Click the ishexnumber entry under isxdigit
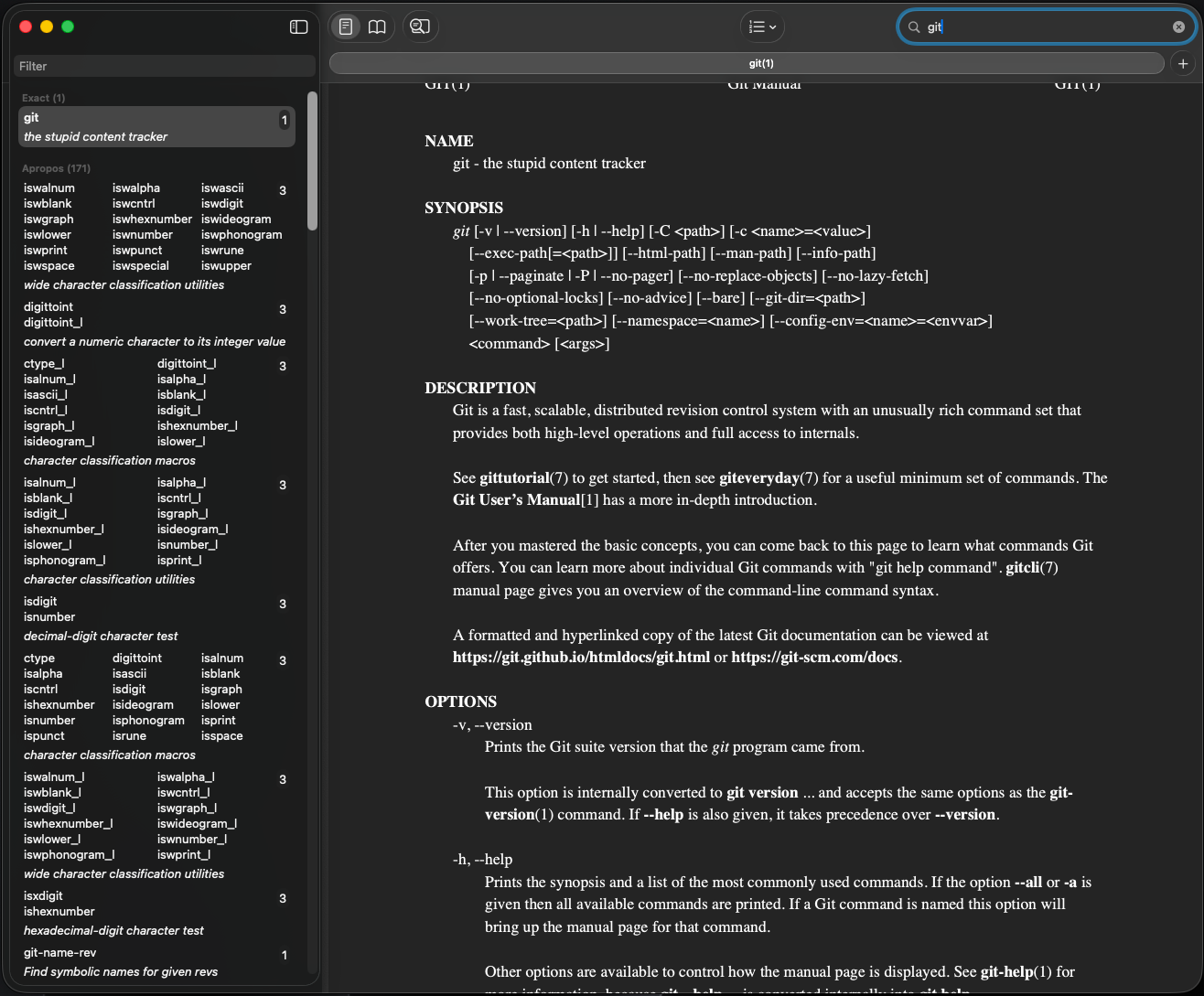This screenshot has height=996, width=1204. 59,912
